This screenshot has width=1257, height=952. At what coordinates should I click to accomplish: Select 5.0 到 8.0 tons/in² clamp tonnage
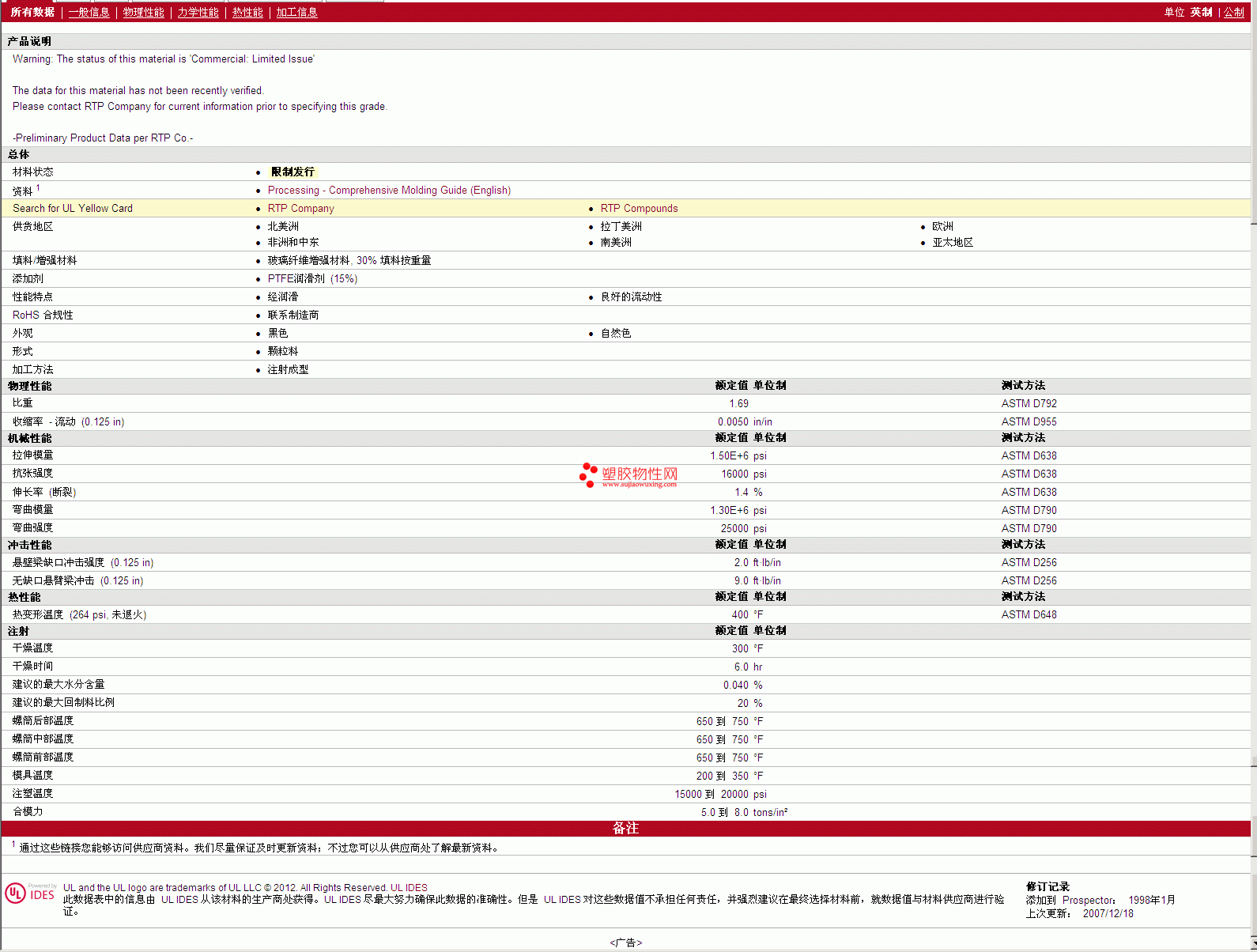tap(744, 813)
